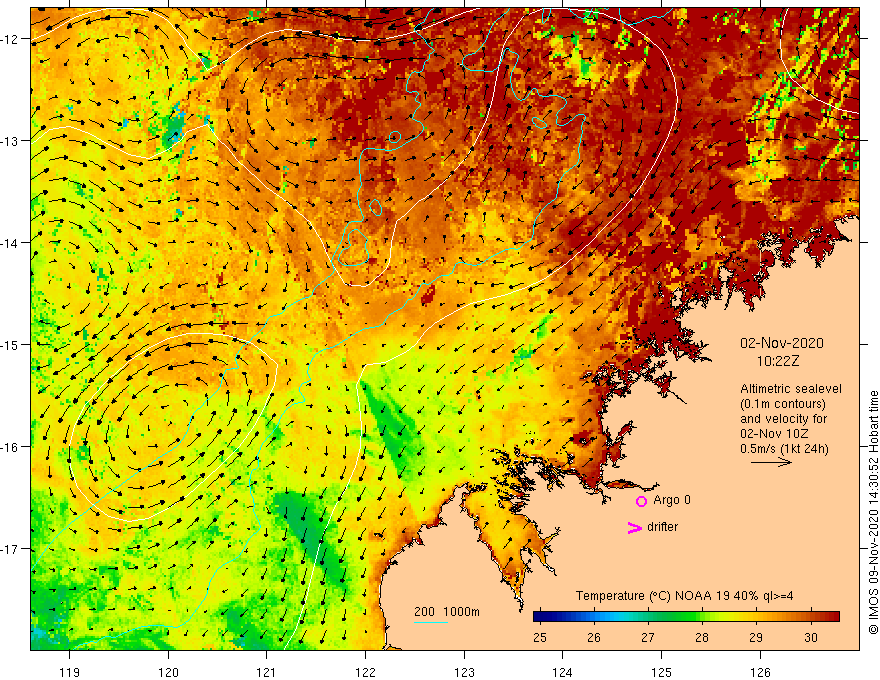Click longitude 119 axis label

click(x=70, y=672)
